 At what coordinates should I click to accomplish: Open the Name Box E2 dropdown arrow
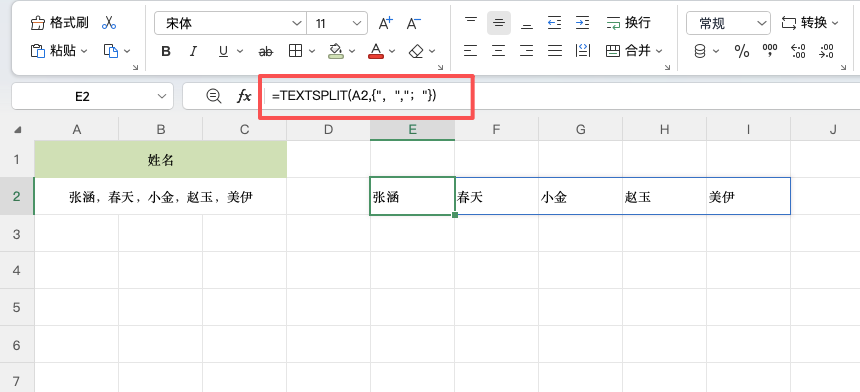pos(162,96)
